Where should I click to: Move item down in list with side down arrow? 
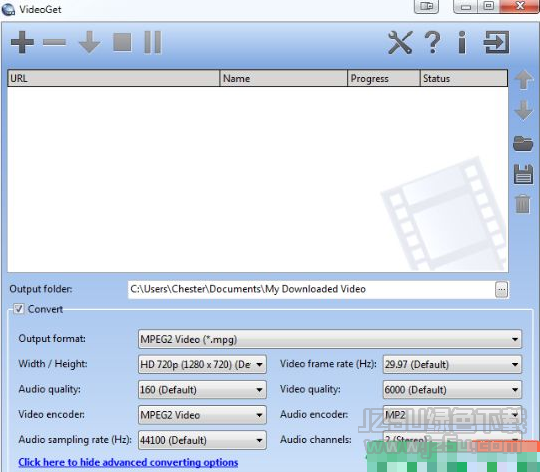click(523, 110)
